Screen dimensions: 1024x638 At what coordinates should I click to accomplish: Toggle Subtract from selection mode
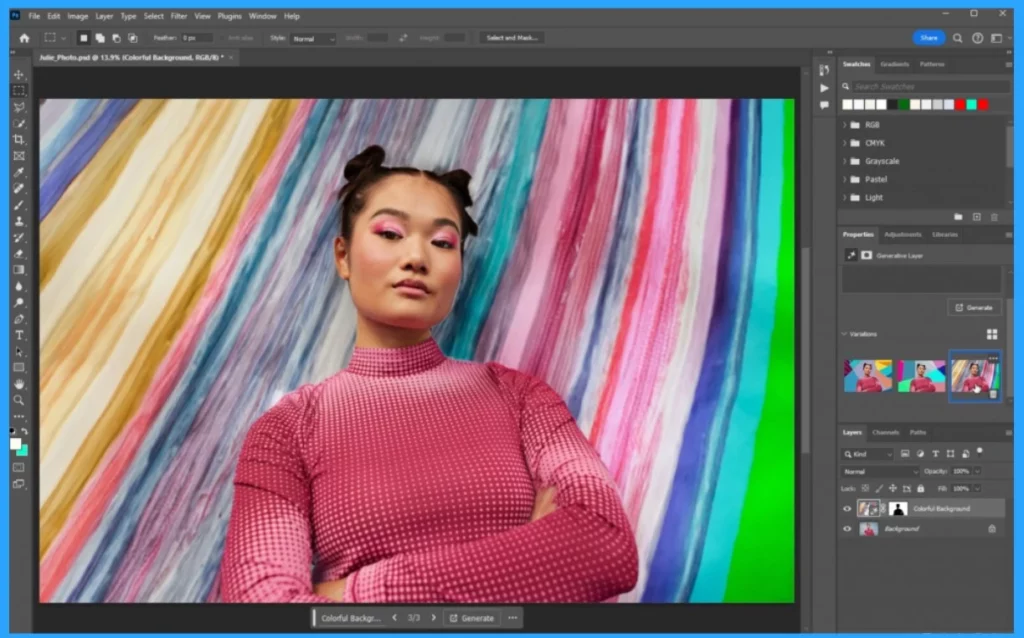(116, 38)
